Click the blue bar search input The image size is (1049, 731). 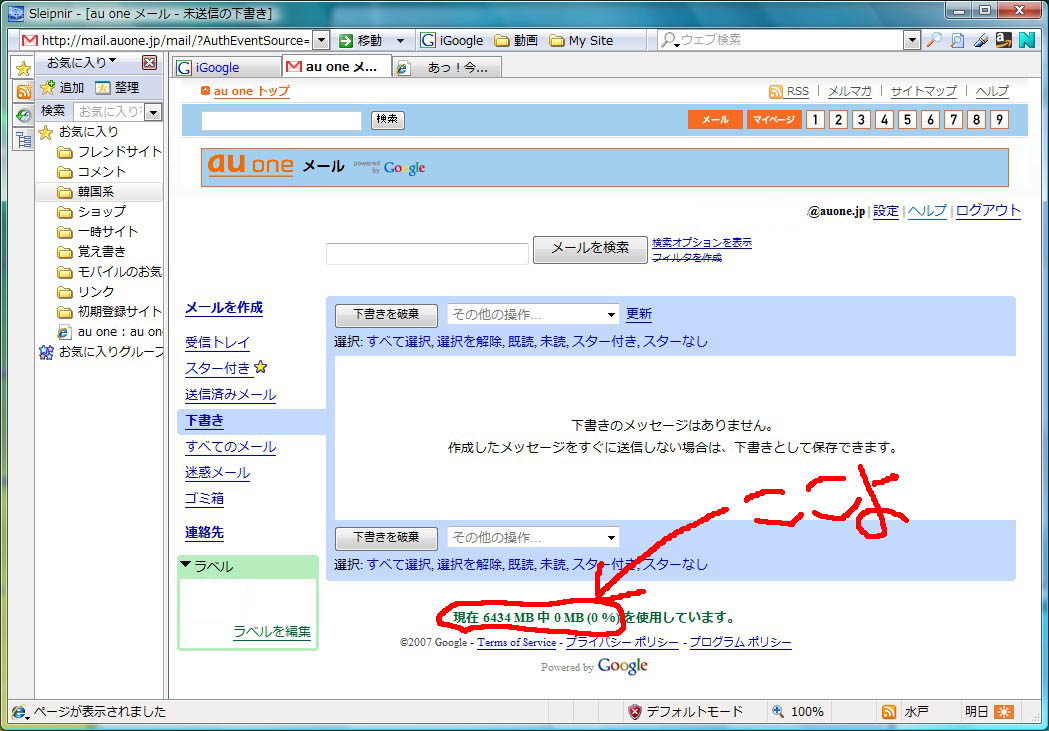coord(281,120)
